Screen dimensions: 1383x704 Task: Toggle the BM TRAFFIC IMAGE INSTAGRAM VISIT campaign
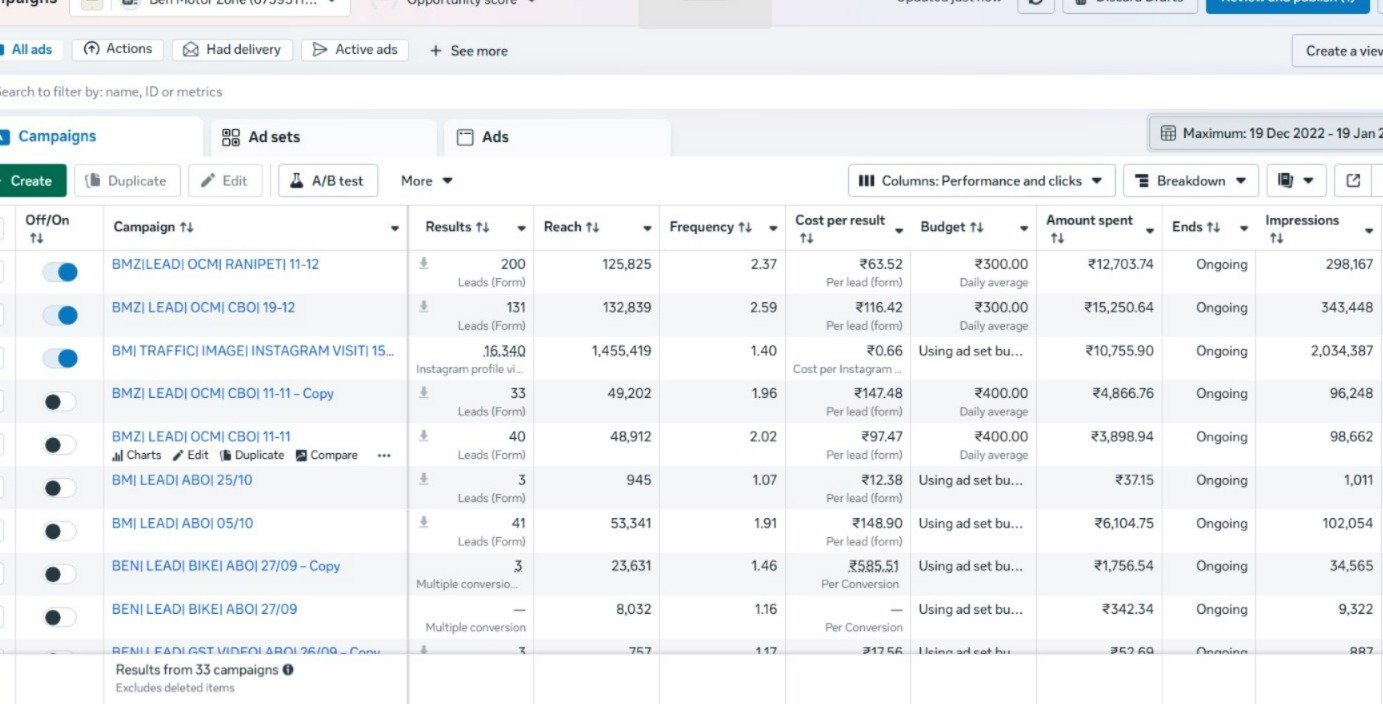[60, 358]
